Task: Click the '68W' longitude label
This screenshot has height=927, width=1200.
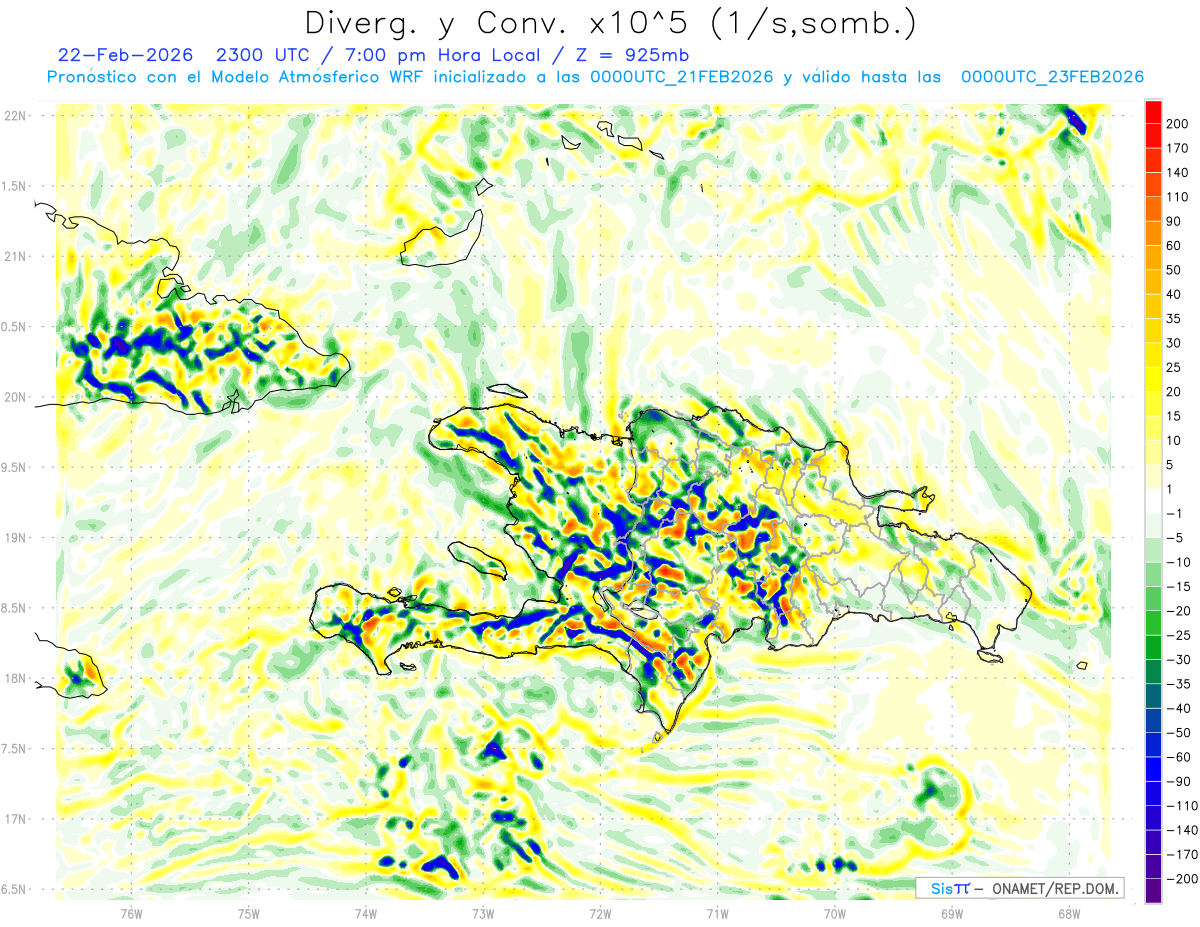Action: (1069, 912)
